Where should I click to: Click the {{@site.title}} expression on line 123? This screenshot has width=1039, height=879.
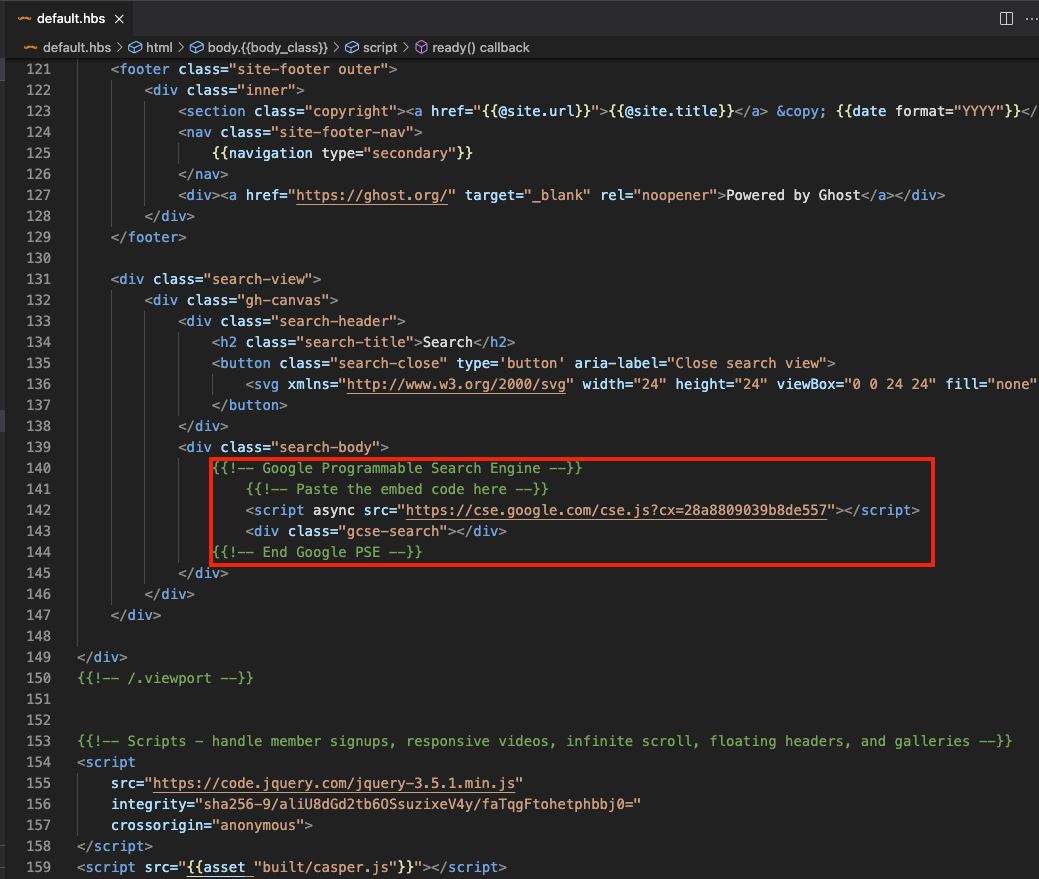click(671, 111)
